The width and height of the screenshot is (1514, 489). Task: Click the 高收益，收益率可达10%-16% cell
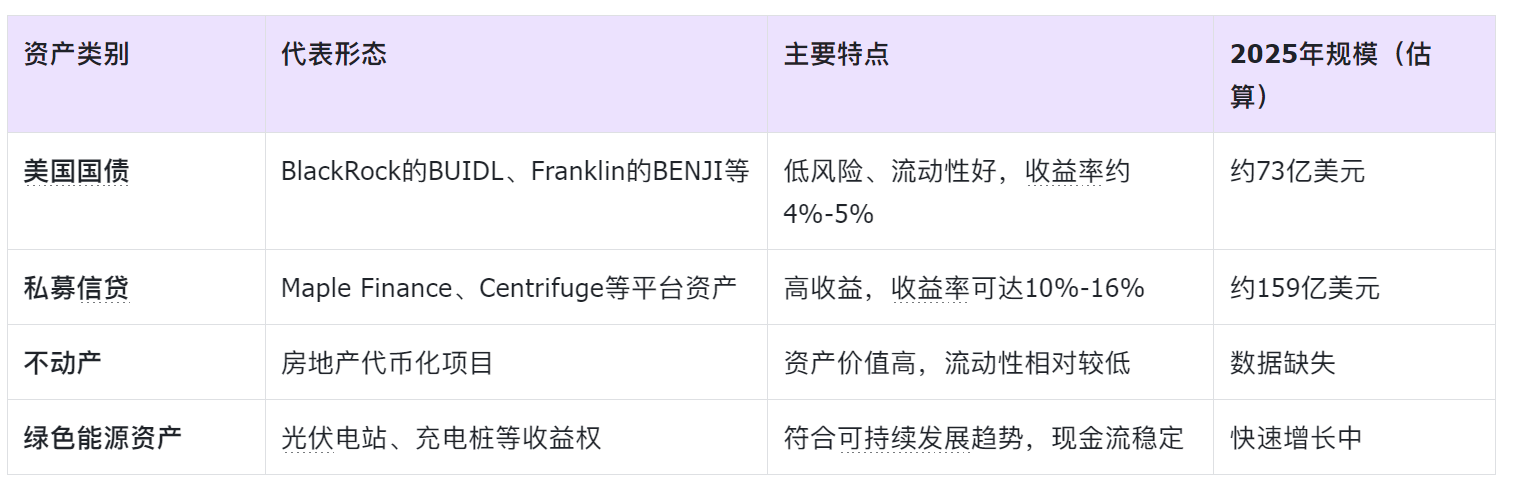click(964, 288)
